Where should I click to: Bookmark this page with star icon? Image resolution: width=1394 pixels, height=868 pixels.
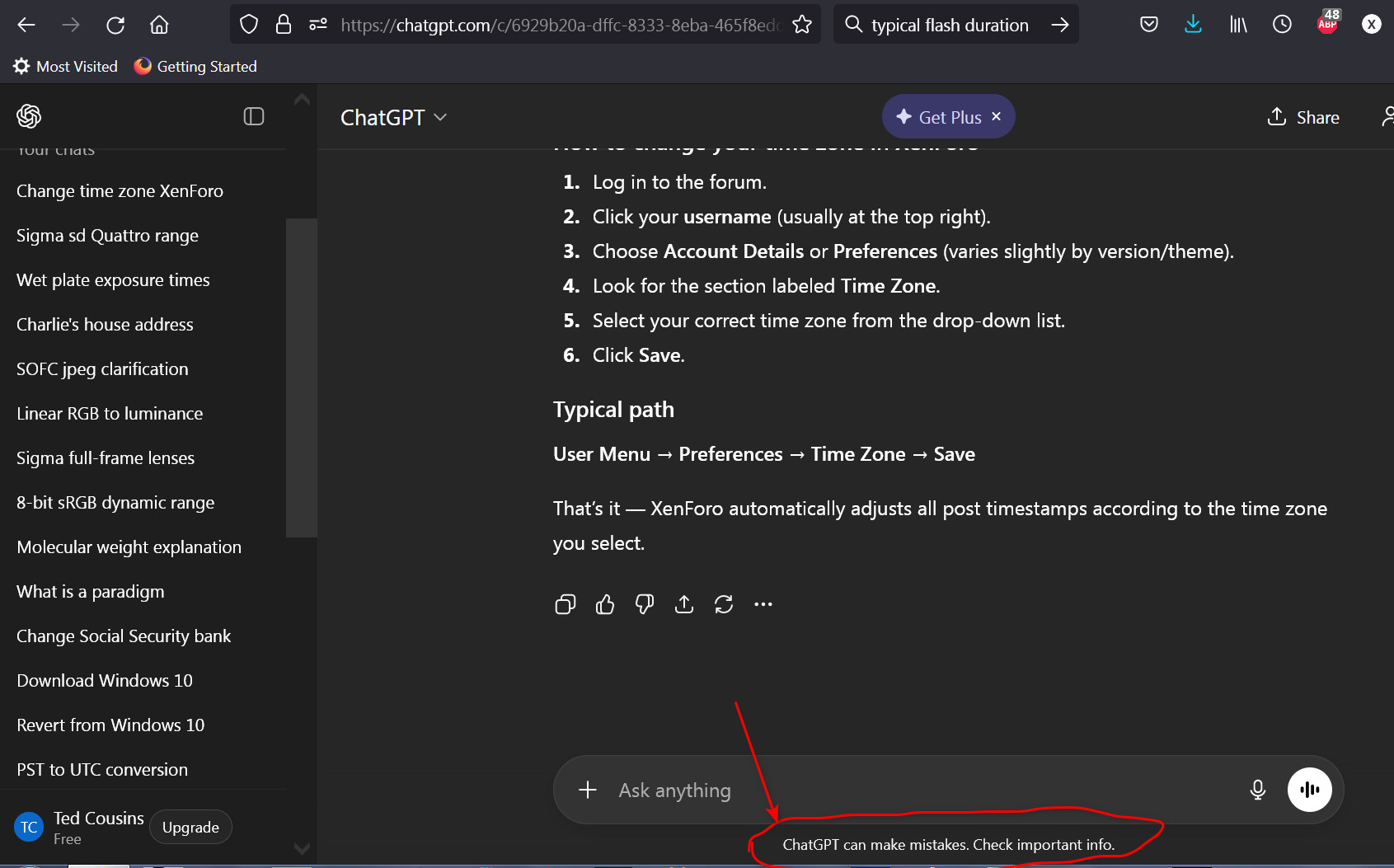802,25
